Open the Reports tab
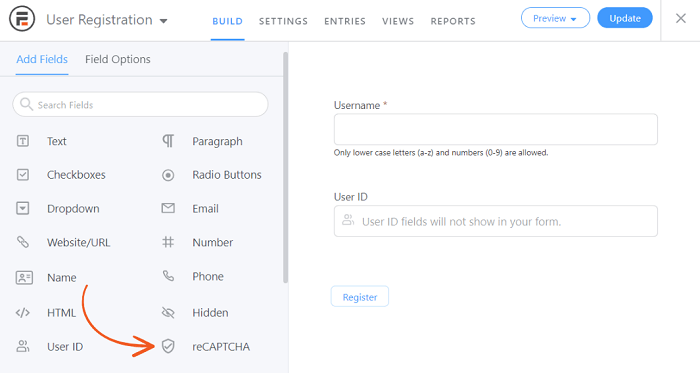 453,21
